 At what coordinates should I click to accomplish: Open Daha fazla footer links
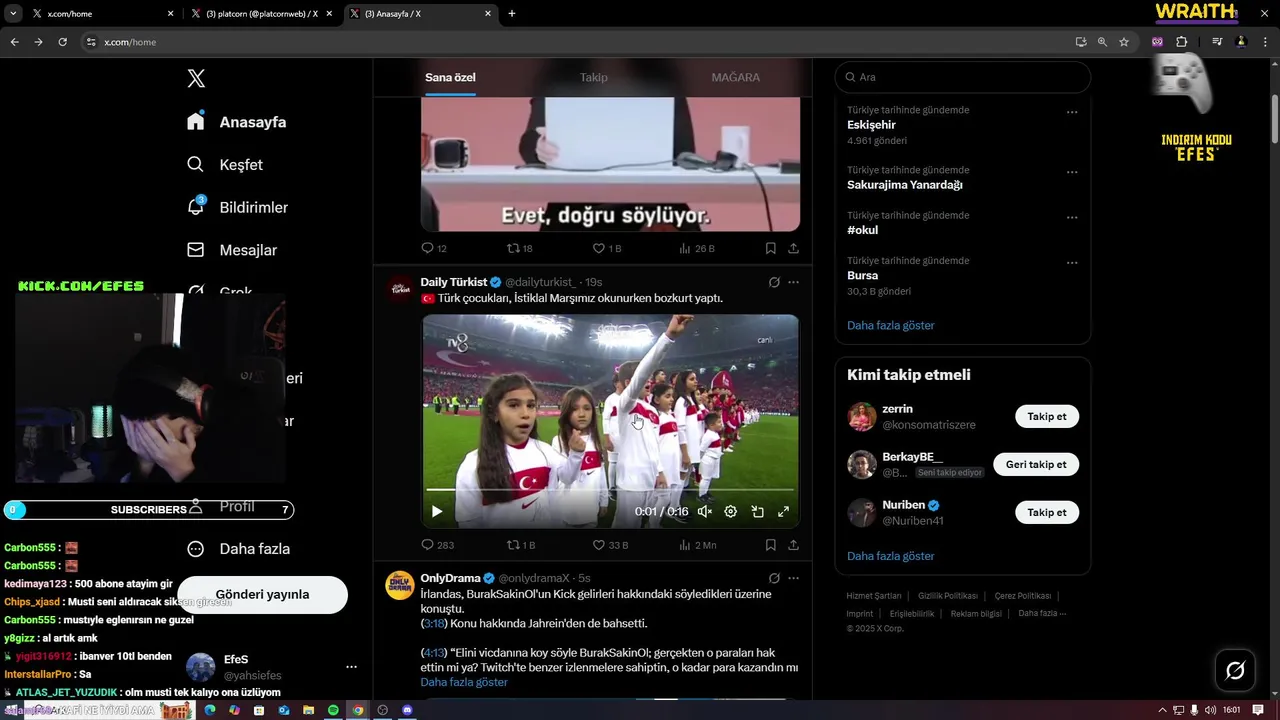pyautogui.click(x=1042, y=613)
